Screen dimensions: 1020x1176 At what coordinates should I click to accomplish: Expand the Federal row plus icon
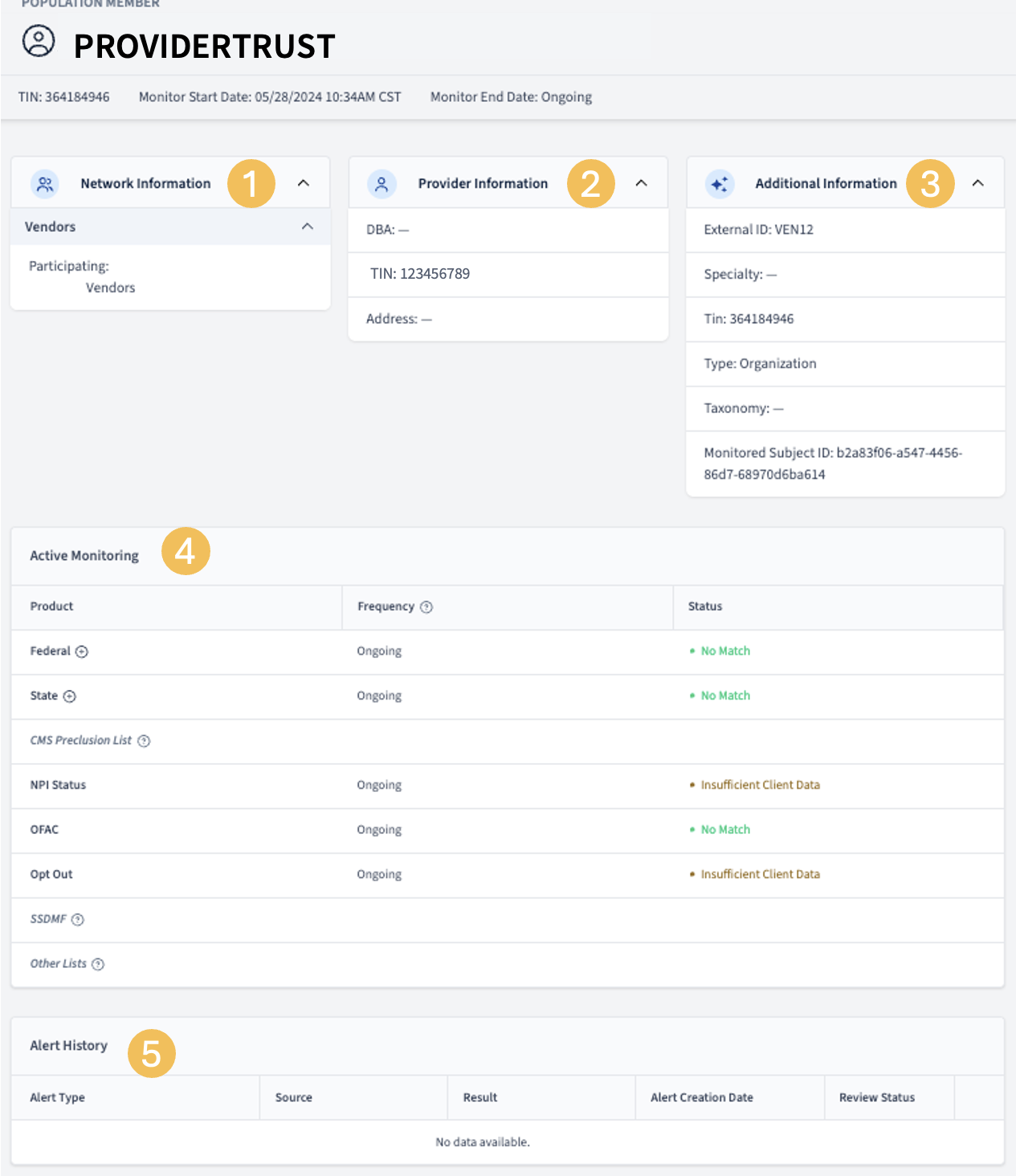(x=82, y=651)
